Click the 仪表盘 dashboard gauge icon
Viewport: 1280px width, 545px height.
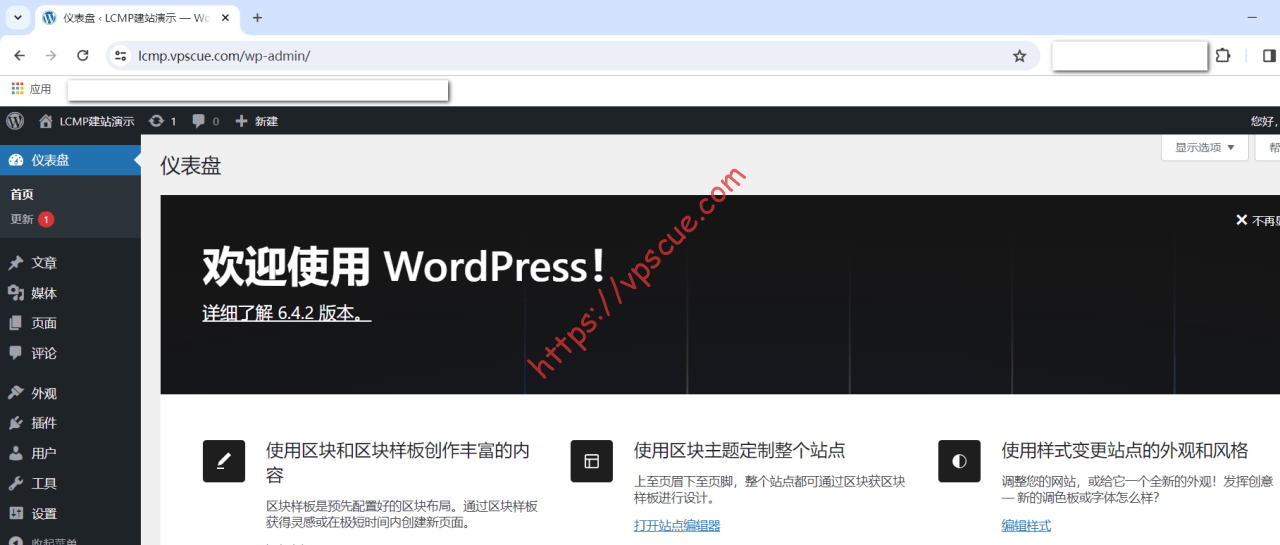coord(15,160)
